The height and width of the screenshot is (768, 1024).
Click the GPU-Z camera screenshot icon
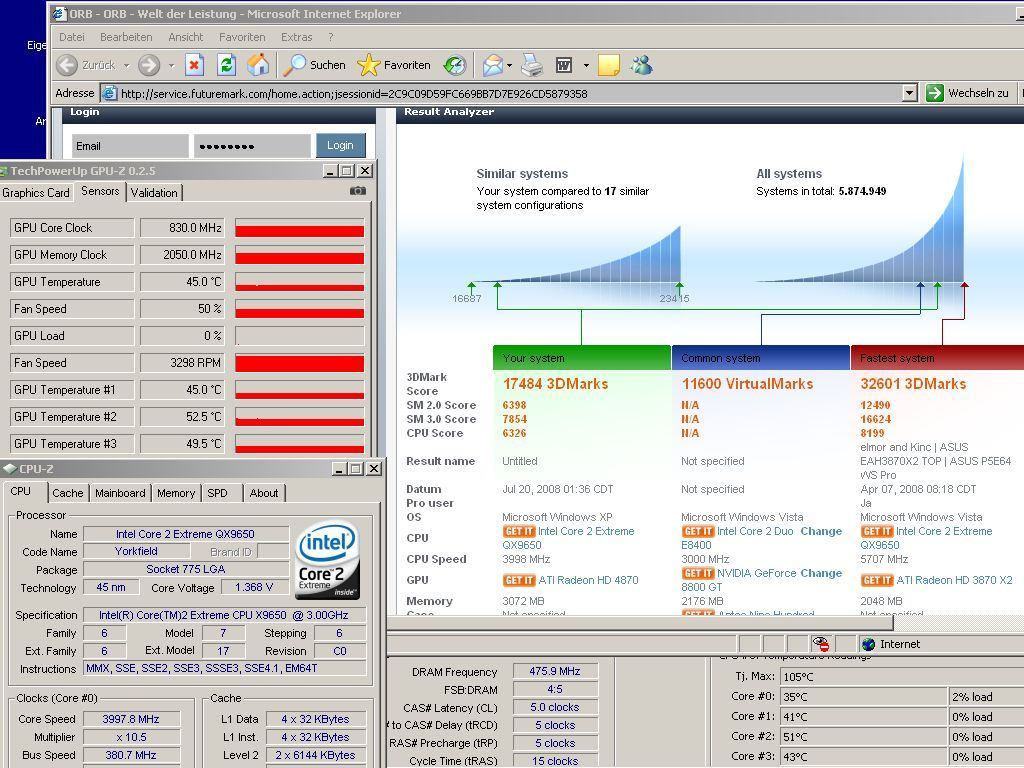358,191
